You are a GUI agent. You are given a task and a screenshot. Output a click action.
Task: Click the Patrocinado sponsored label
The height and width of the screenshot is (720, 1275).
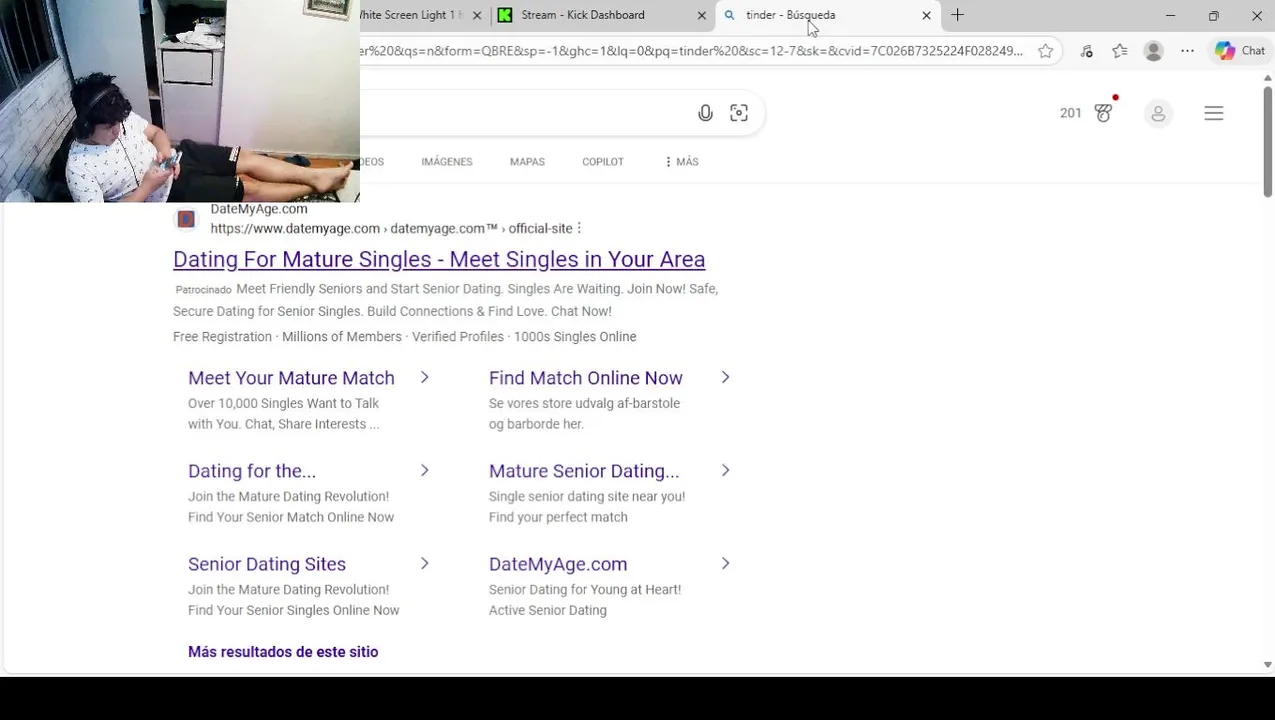click(x=203, y=290)
